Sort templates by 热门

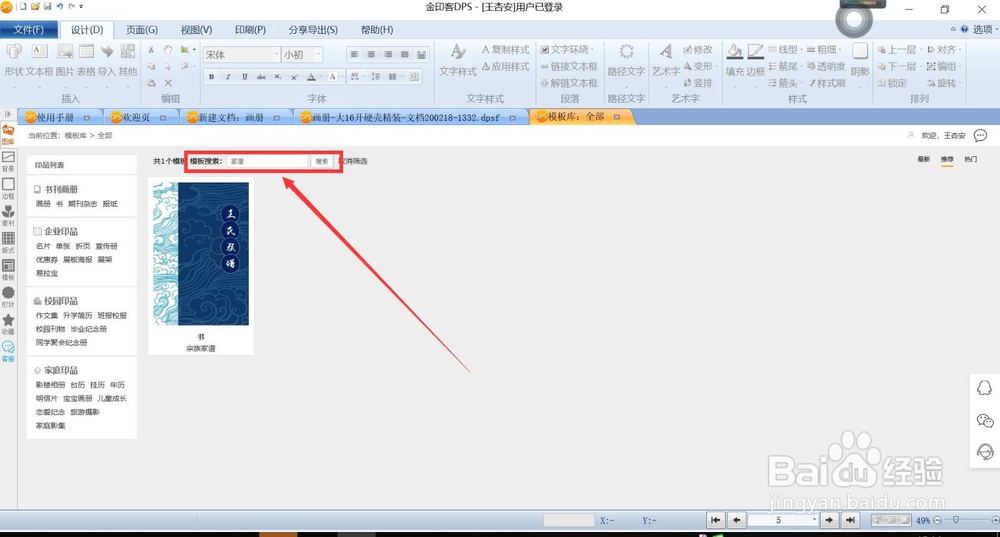pyautogui.click(x=970, y=159)
